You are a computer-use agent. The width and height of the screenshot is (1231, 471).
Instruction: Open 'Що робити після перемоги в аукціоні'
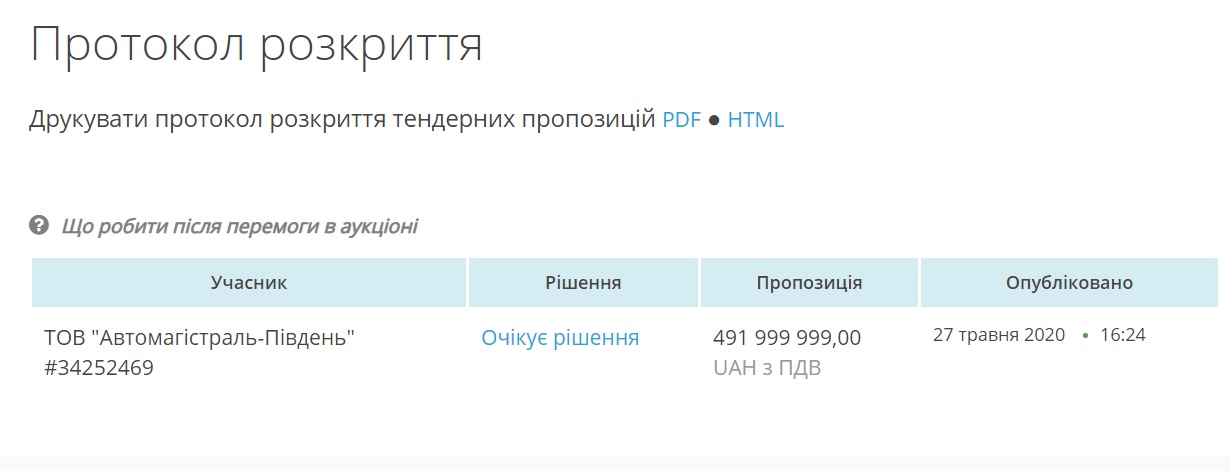(240, 226)
